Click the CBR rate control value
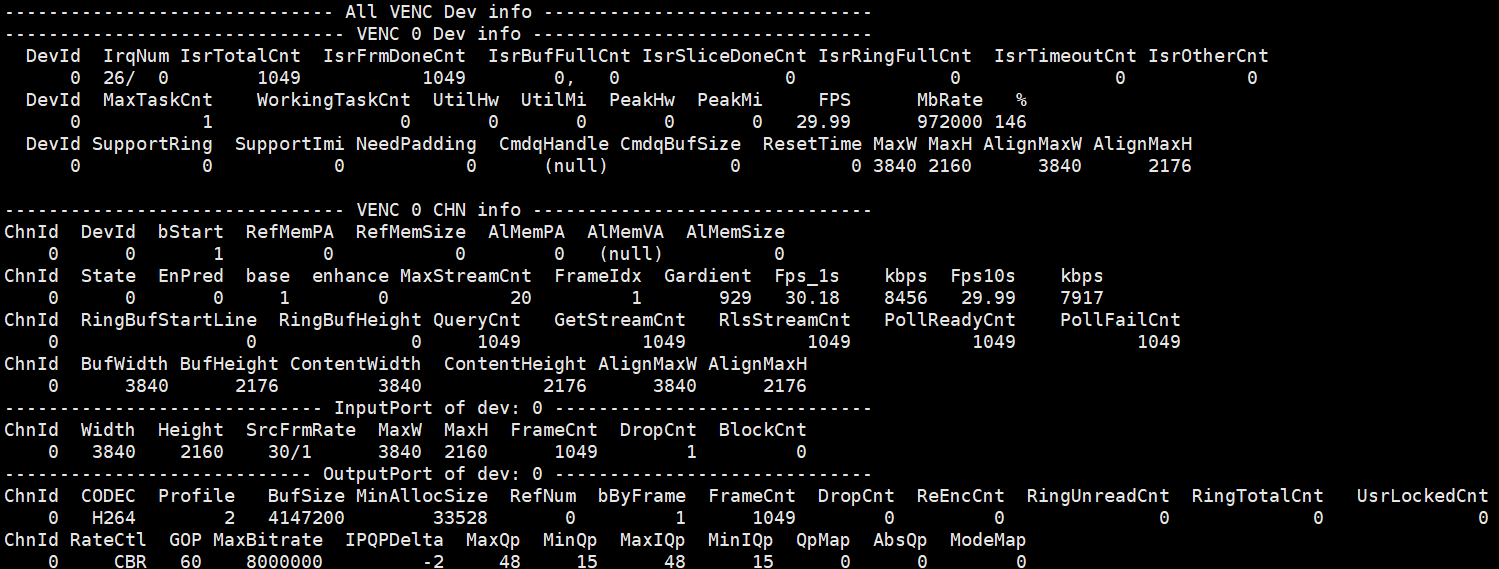The image size is (1499, 569). [131, 562]
